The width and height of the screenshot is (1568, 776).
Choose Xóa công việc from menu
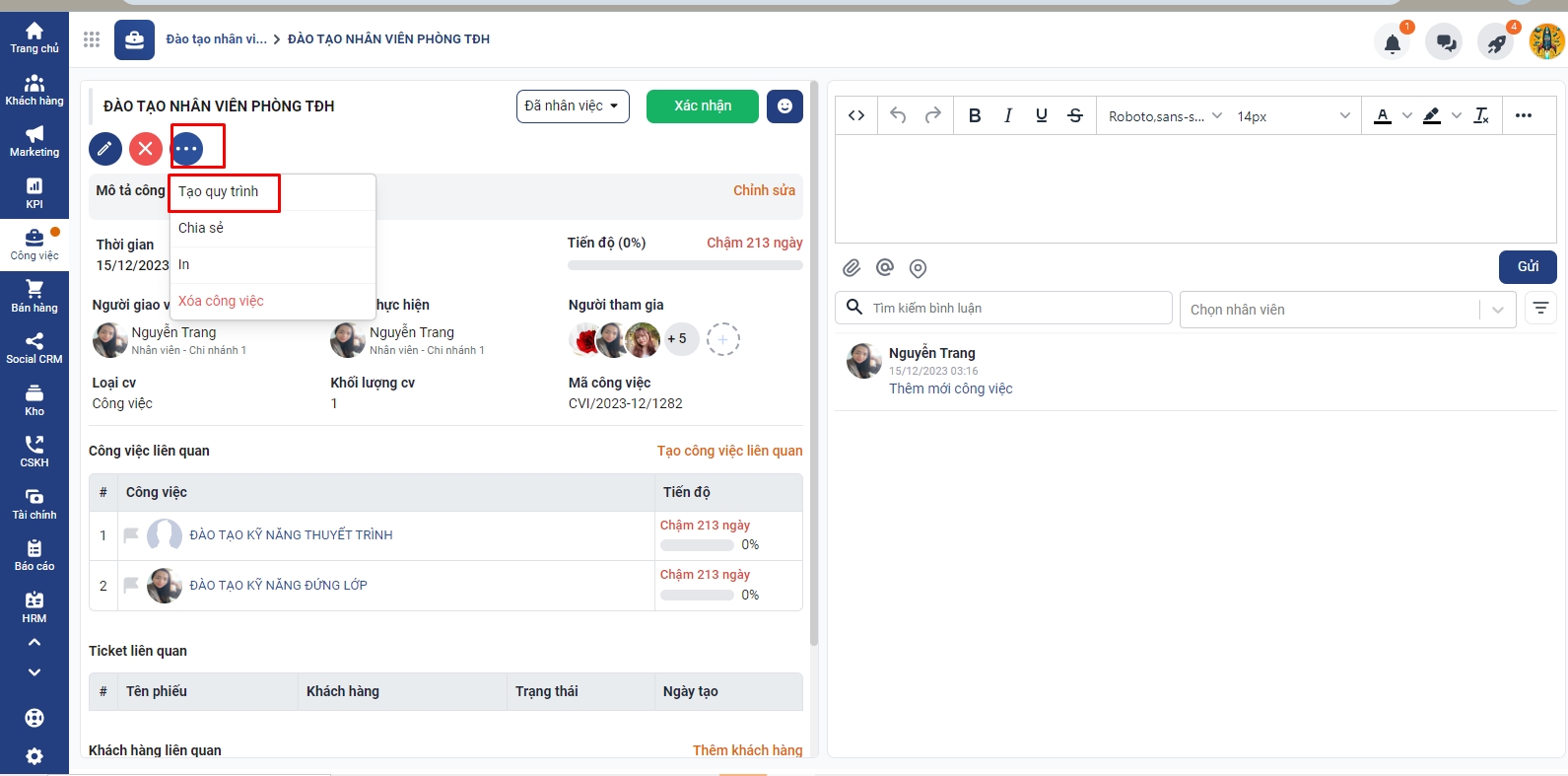pos(221,302)
